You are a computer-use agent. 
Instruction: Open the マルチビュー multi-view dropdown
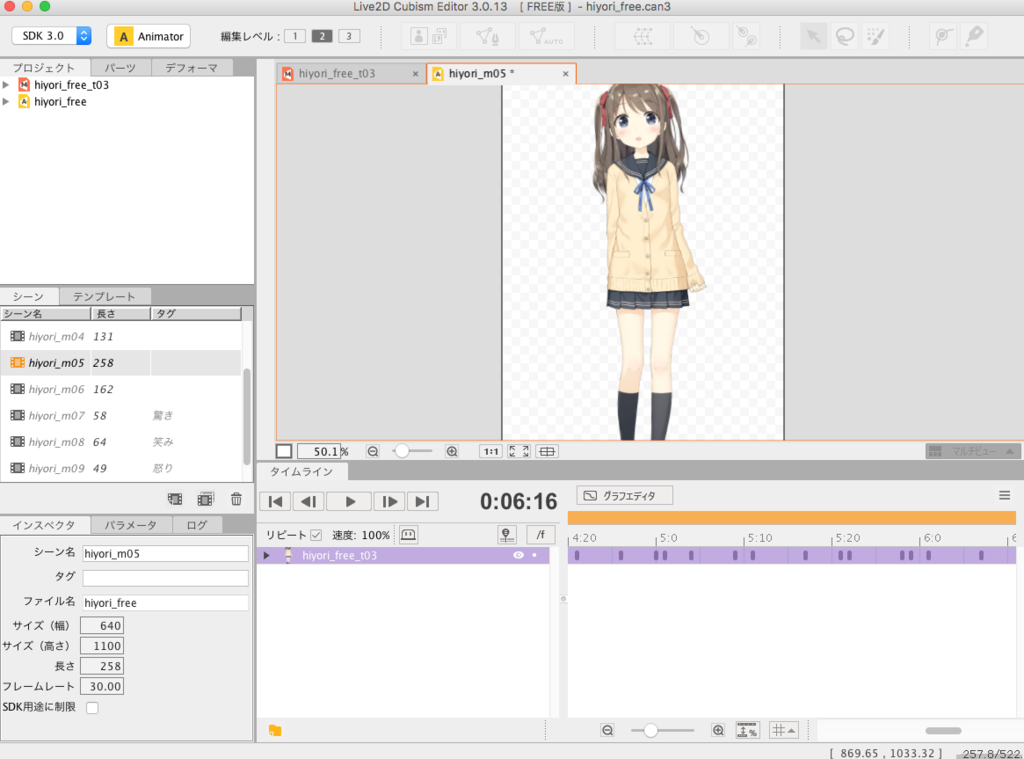pos(972,451)
